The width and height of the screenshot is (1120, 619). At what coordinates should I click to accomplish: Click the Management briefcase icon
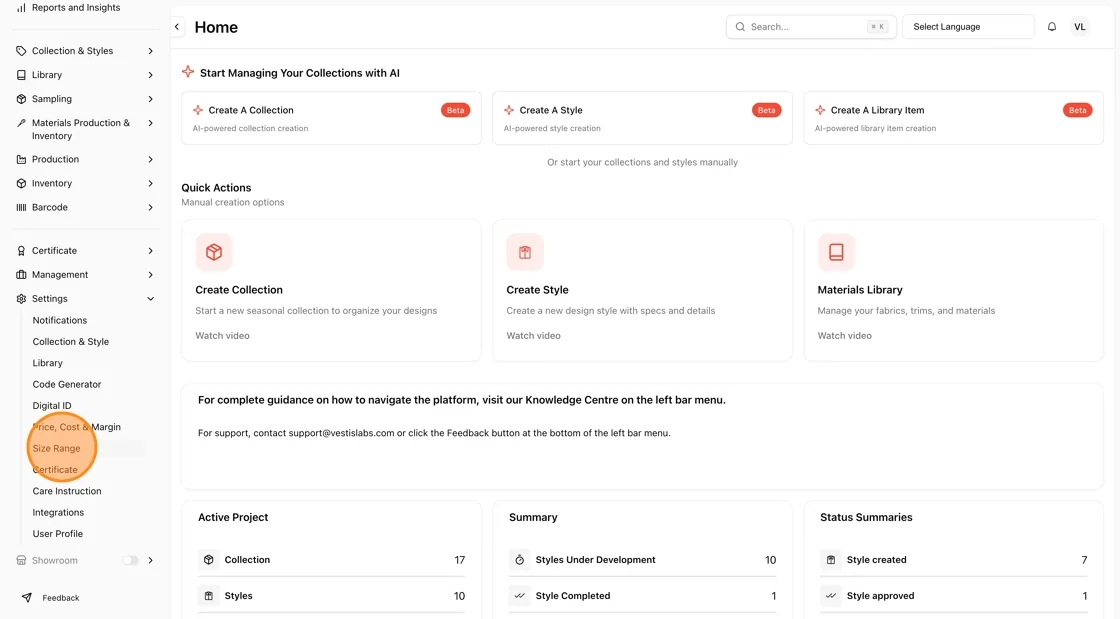click(x=21, y=275)
